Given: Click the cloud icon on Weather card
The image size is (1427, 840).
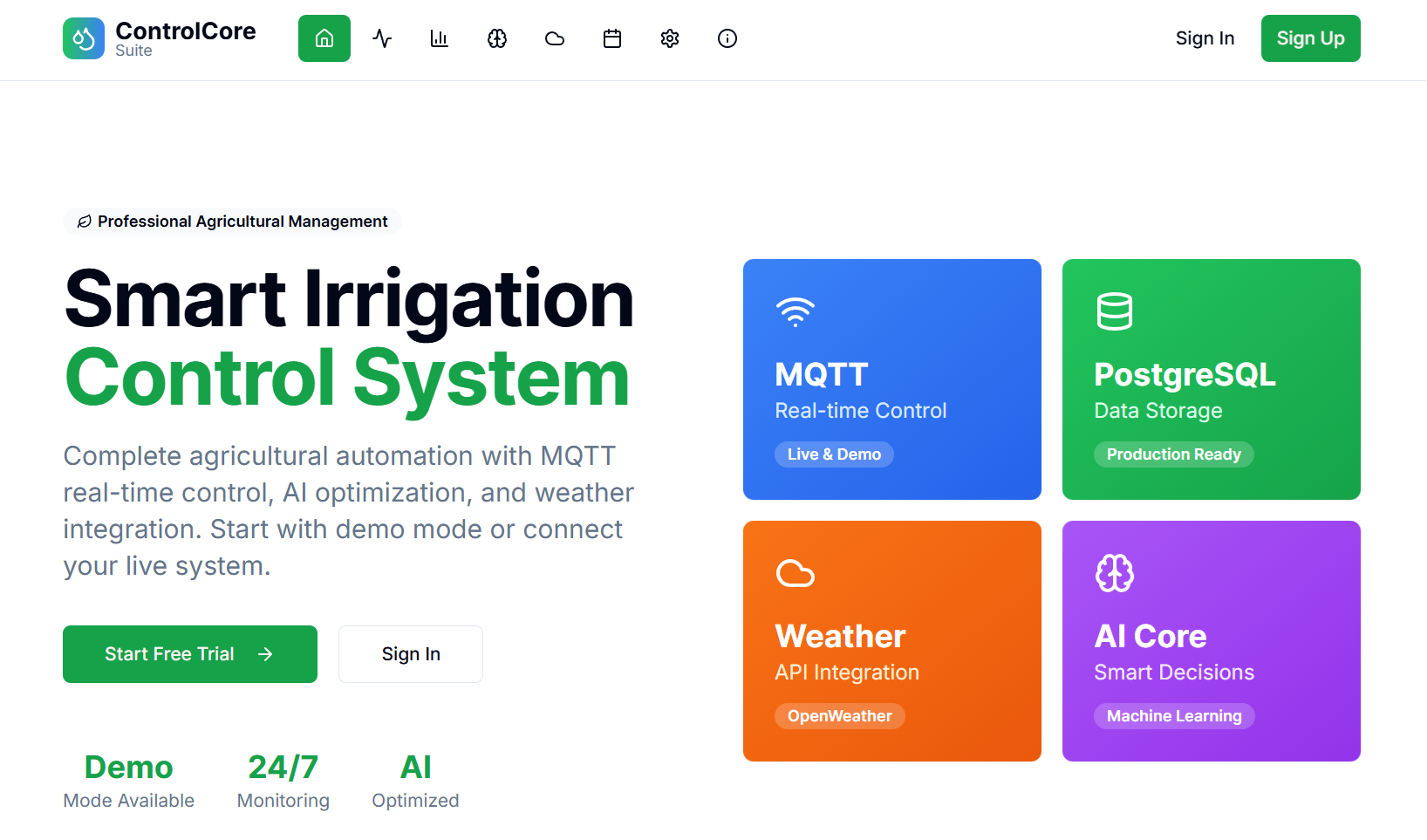Looking at the screenshot, I should pyautogui.click(x=795, y=573).
